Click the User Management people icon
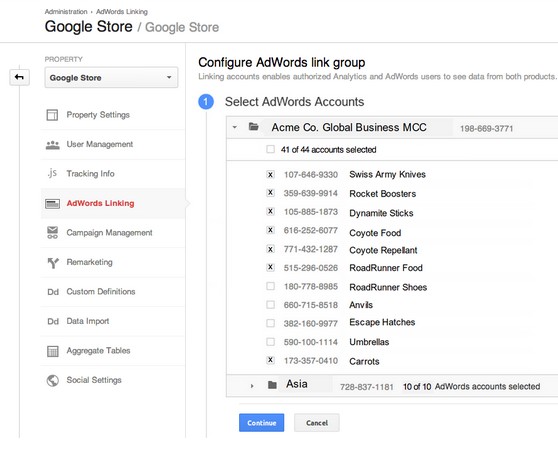558x449 pixels. [53, 145]
